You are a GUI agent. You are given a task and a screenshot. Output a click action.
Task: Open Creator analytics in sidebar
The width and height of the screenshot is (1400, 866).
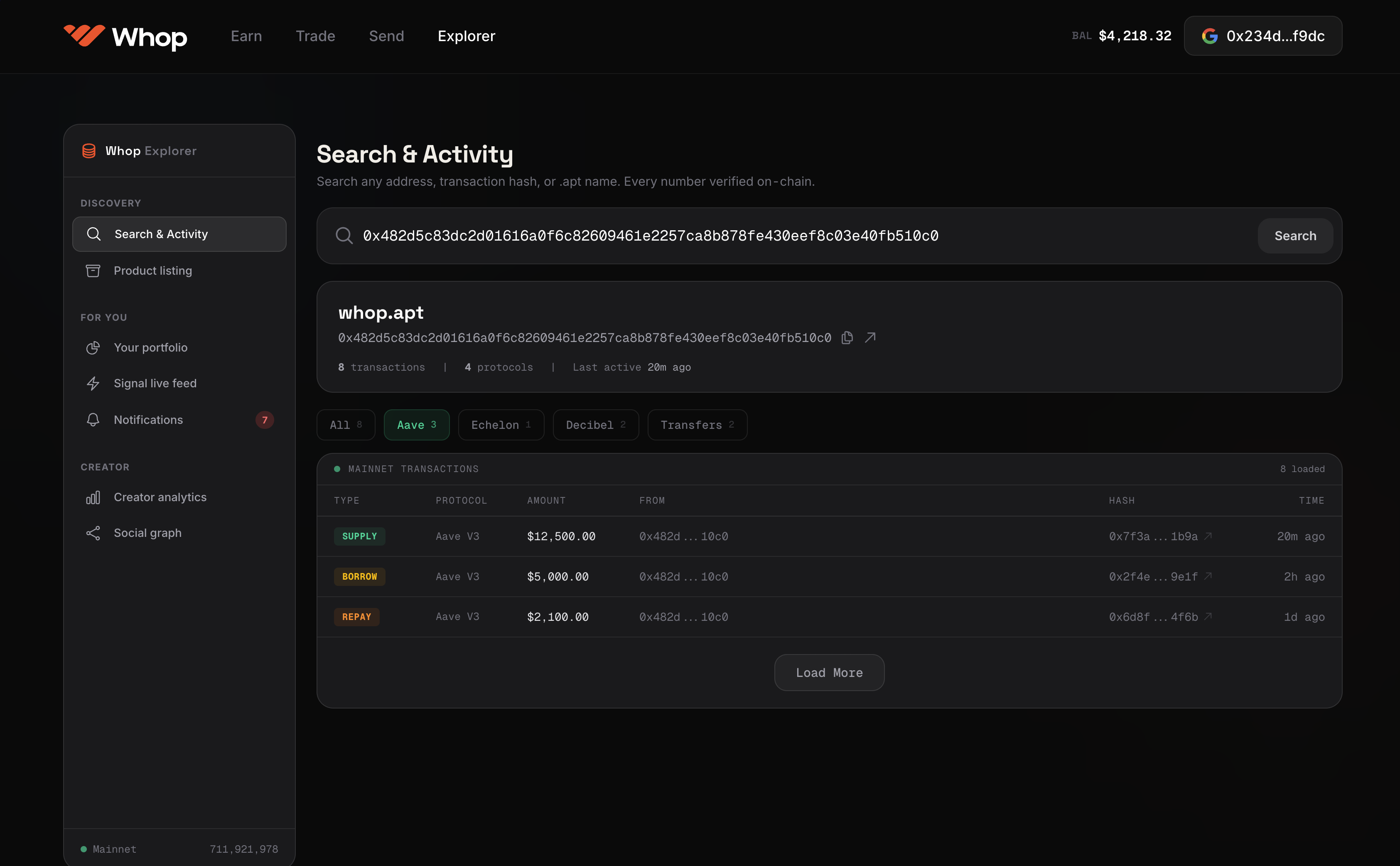click(179, 497)
